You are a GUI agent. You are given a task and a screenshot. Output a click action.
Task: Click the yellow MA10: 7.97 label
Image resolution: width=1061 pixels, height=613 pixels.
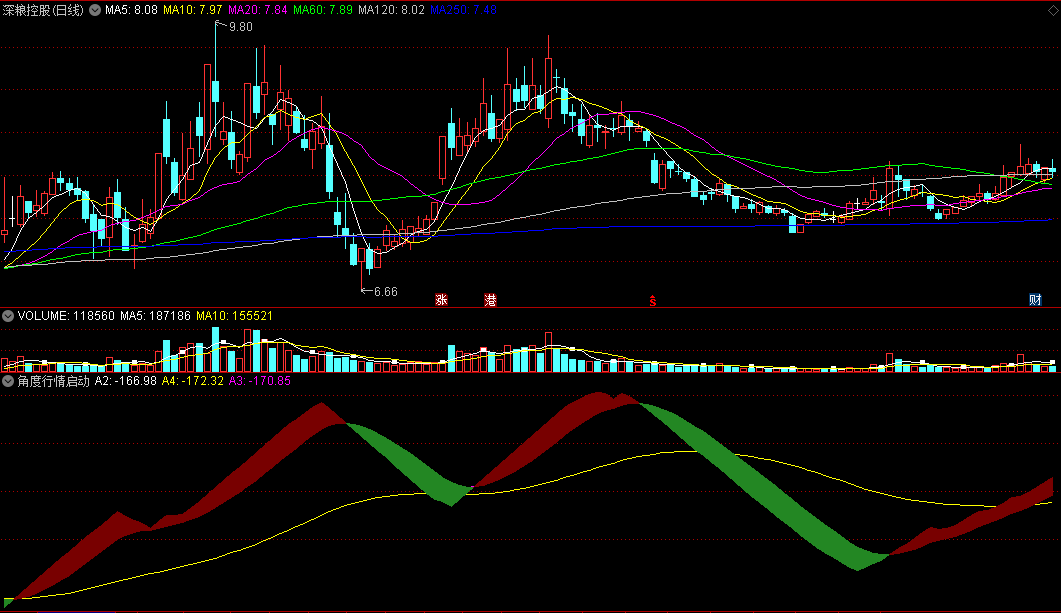click(x=192, y=10)
